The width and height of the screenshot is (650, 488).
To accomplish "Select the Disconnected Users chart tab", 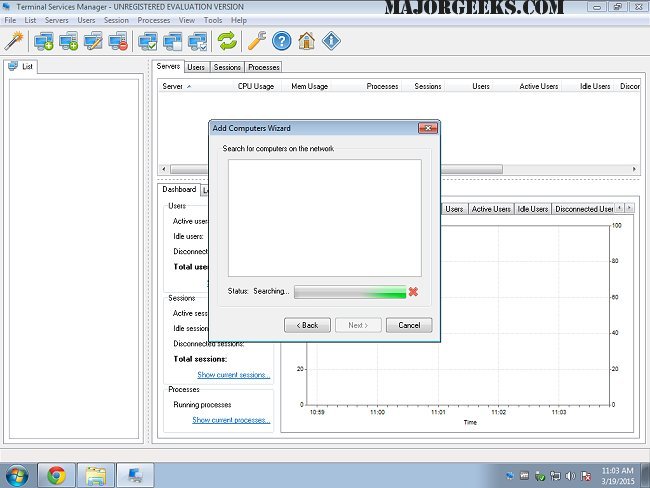I will point(584,209).
